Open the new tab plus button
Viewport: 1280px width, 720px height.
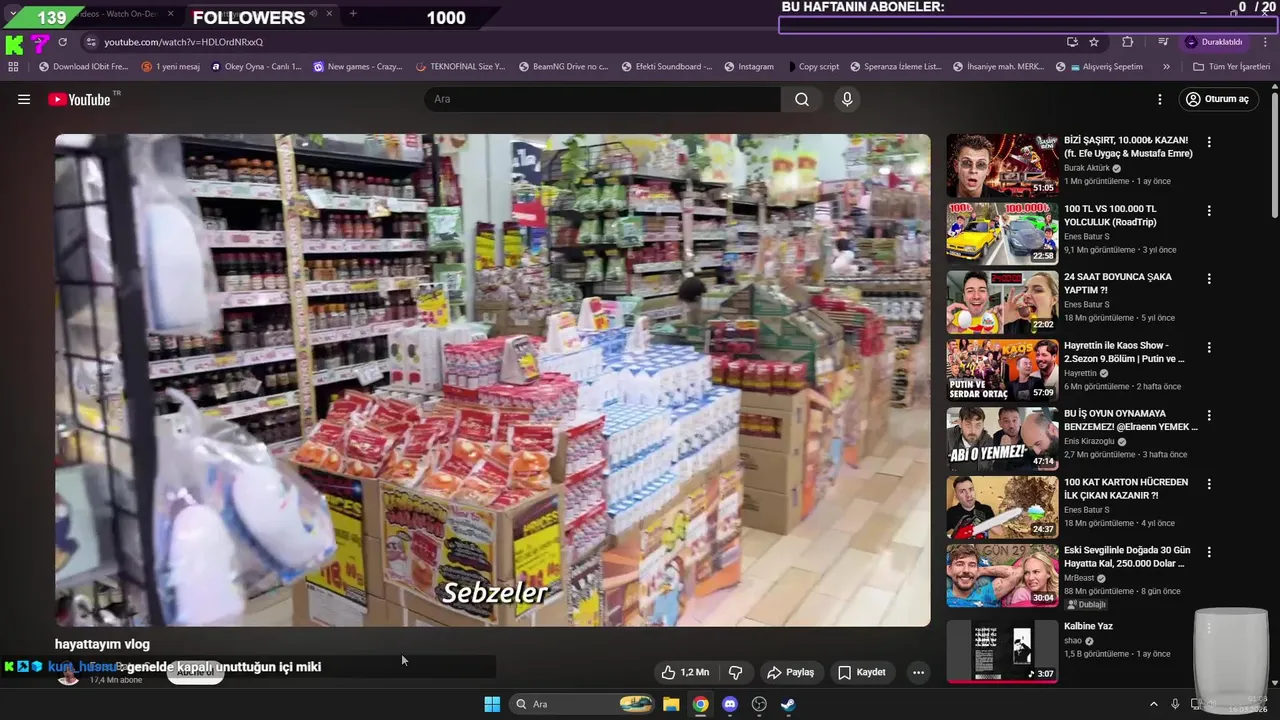pos(353,14)
